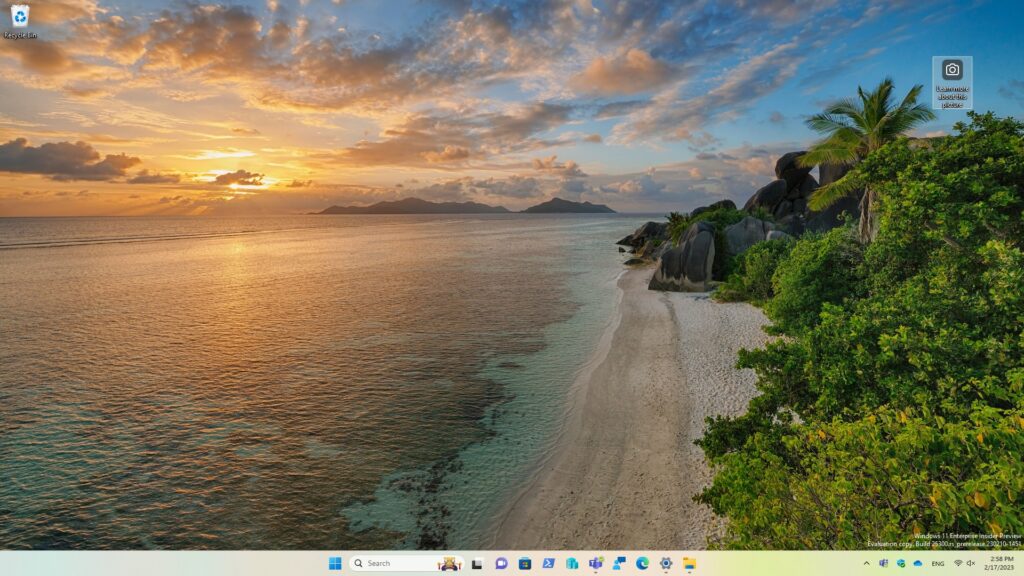Open the clock and date flyout
This screenshot has width=1024, height=576.
click(1000, 563)
